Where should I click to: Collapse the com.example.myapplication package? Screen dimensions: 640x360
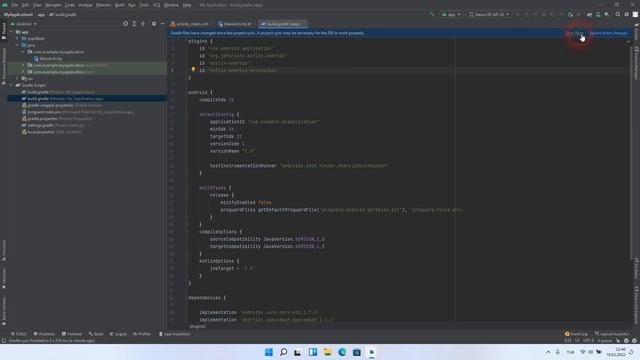pos(23,52)
